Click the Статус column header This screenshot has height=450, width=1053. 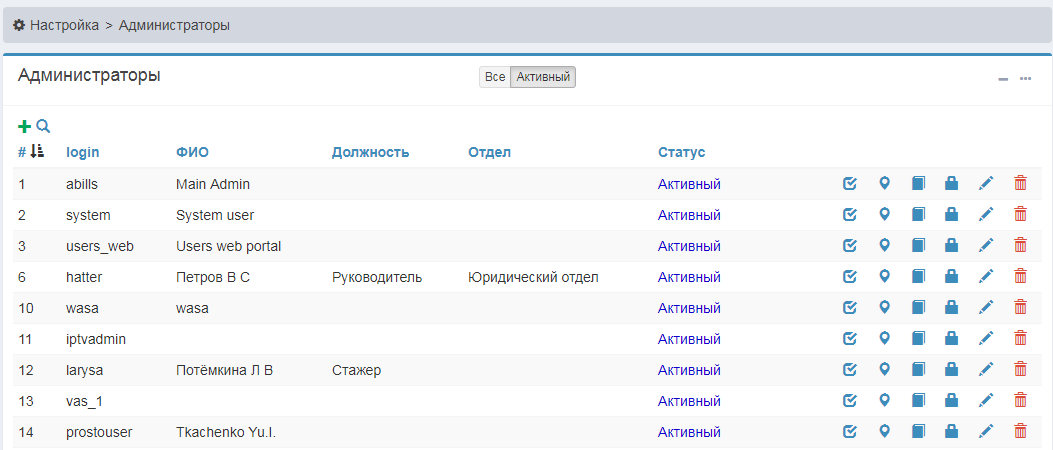681,152
